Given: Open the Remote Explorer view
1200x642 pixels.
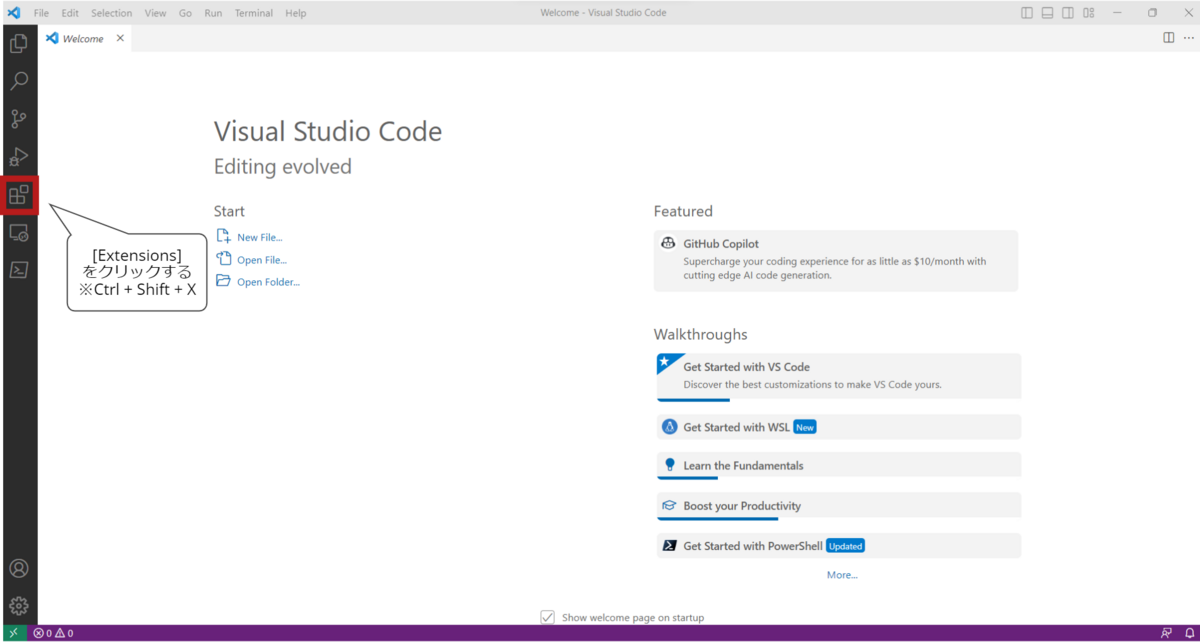Looking at the screenshot, I should click(18, 233).
